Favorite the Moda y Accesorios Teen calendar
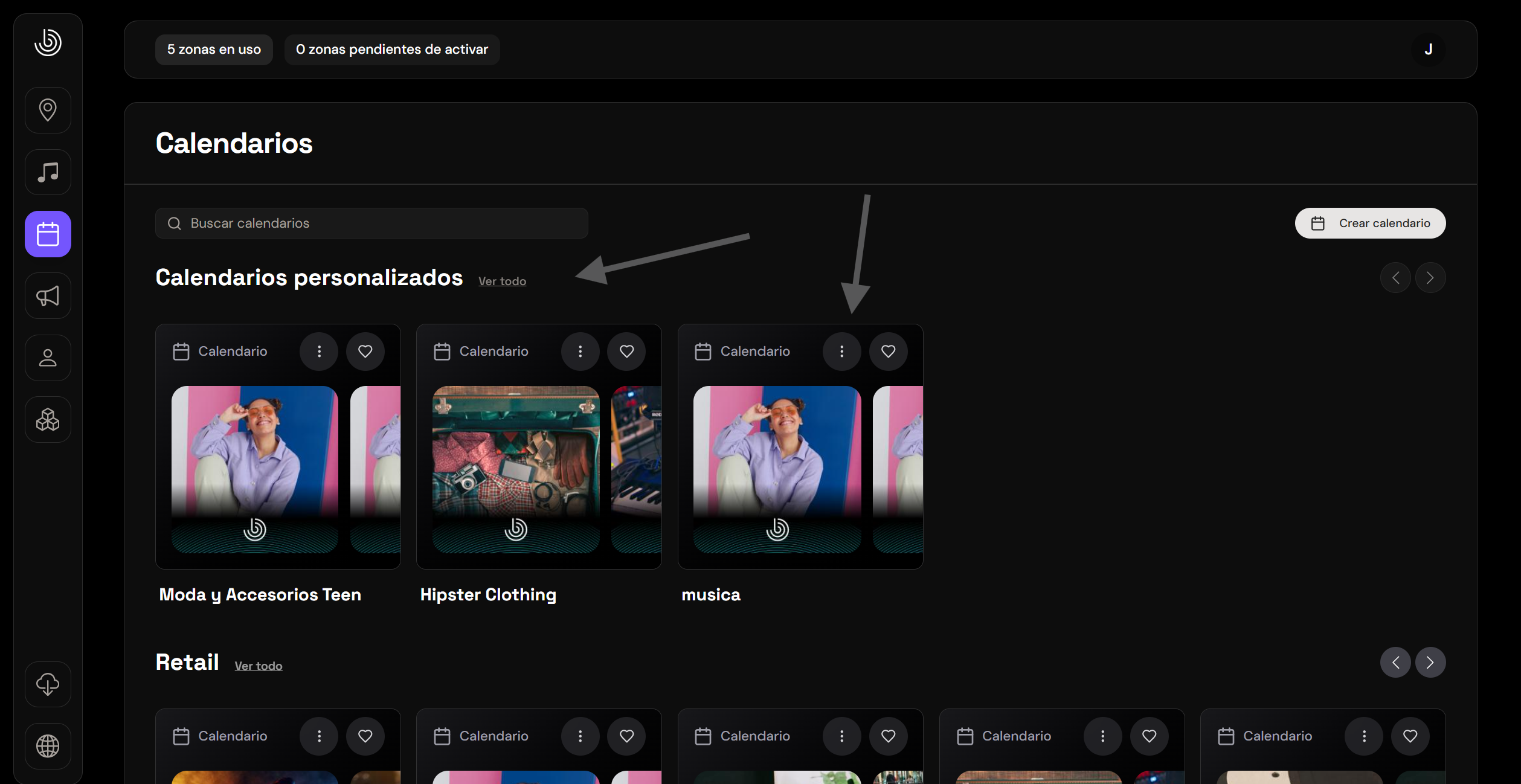1521x784 pixels. tap(365, 351)
